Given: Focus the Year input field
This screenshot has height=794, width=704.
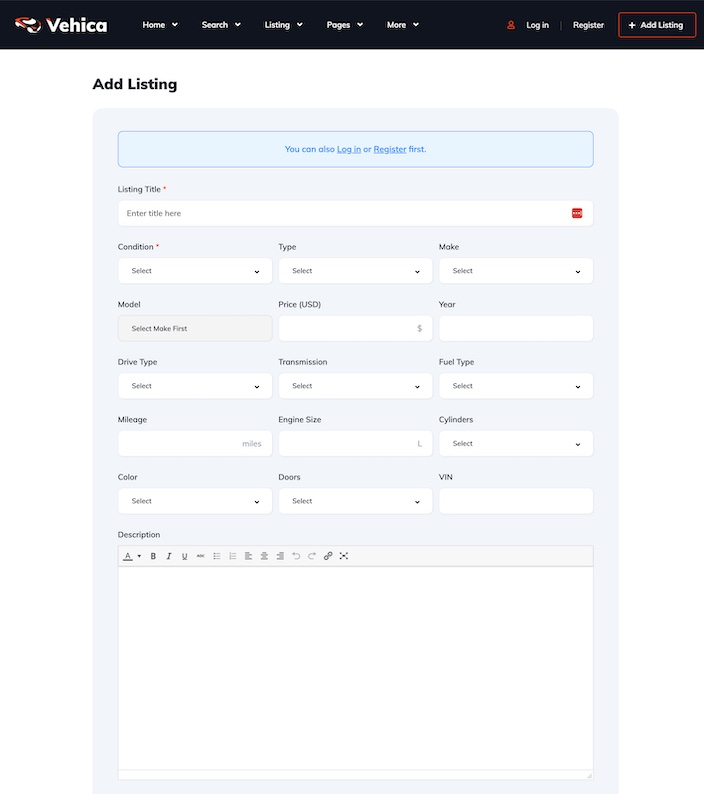Looking at the screenshot, I should [516, 329].
